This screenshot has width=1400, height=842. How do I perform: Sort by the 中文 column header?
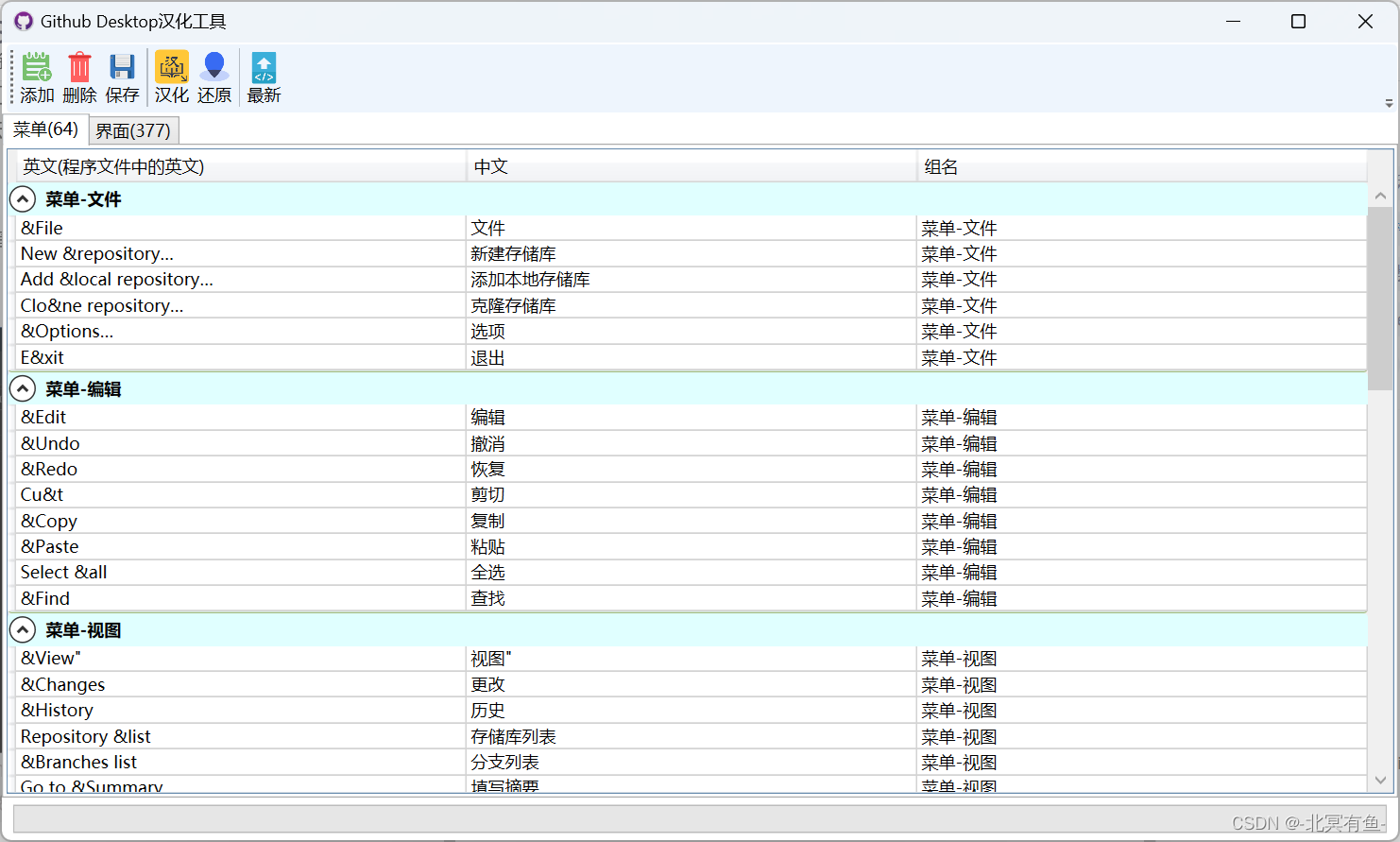pos(692,166)
